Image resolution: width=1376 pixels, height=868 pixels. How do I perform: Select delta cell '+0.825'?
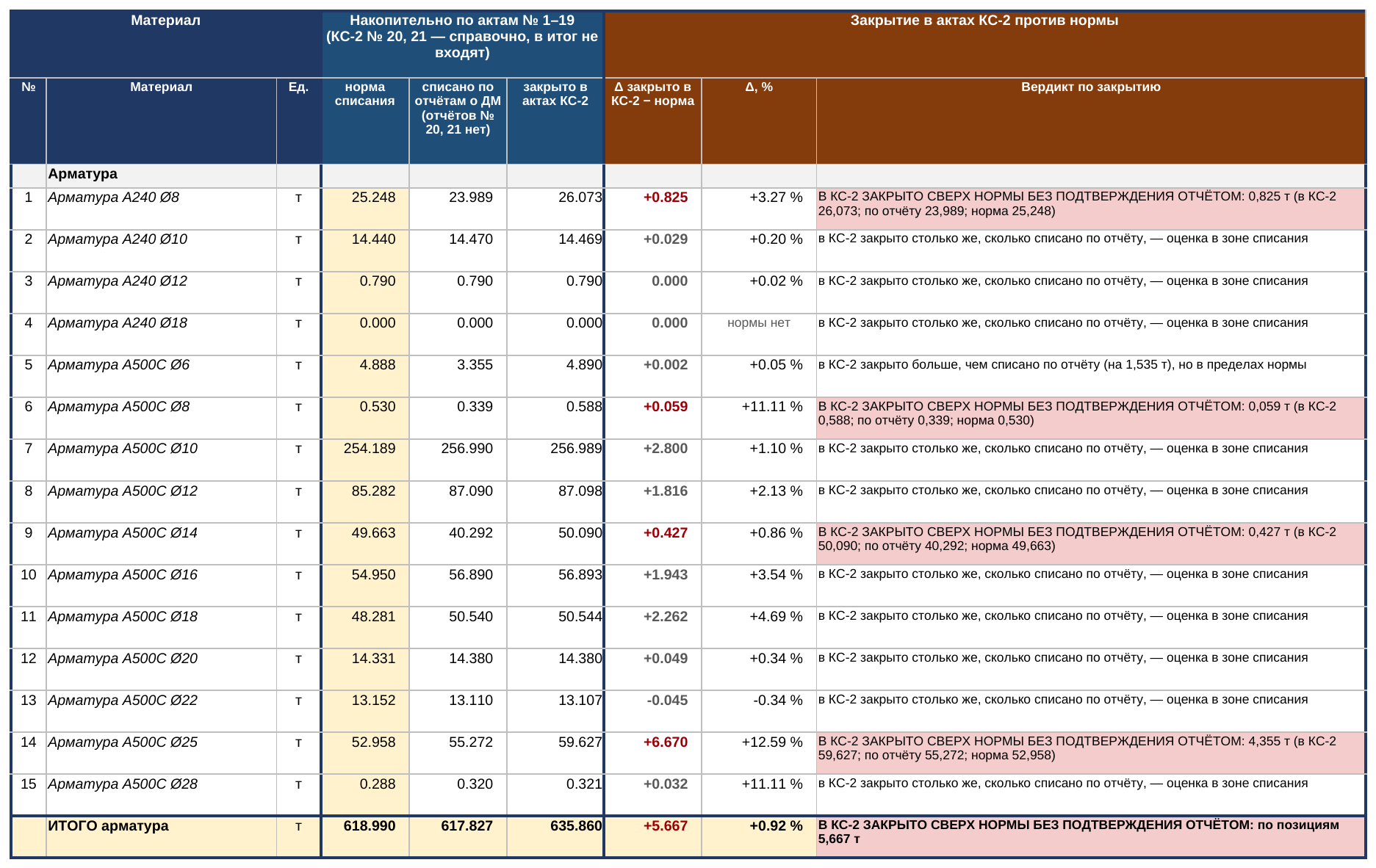[x=652, y=209]
